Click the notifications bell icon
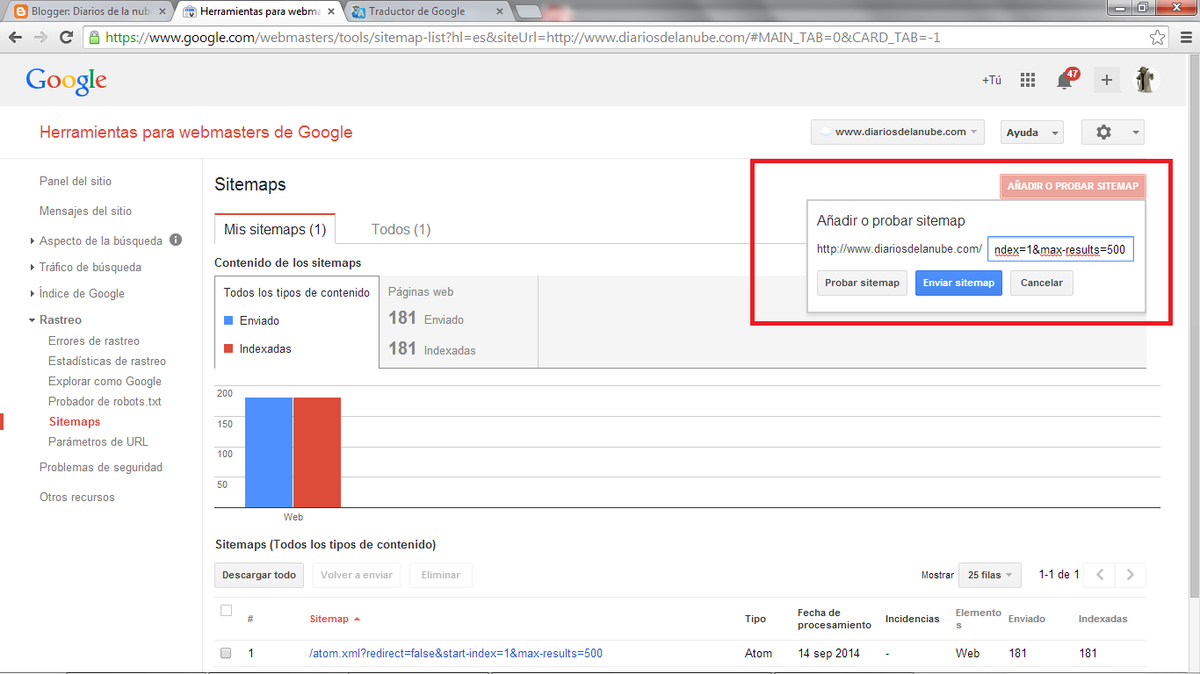 1065,81
